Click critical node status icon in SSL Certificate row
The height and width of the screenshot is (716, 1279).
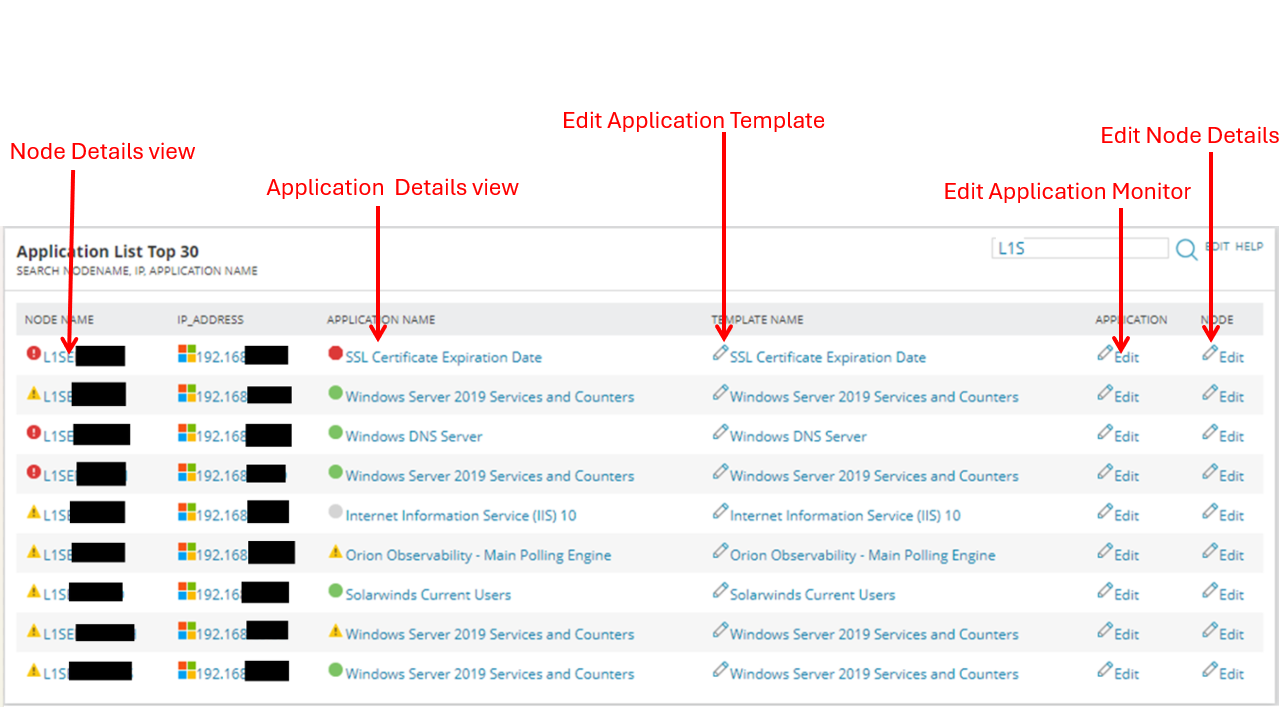tap(34, 353)
